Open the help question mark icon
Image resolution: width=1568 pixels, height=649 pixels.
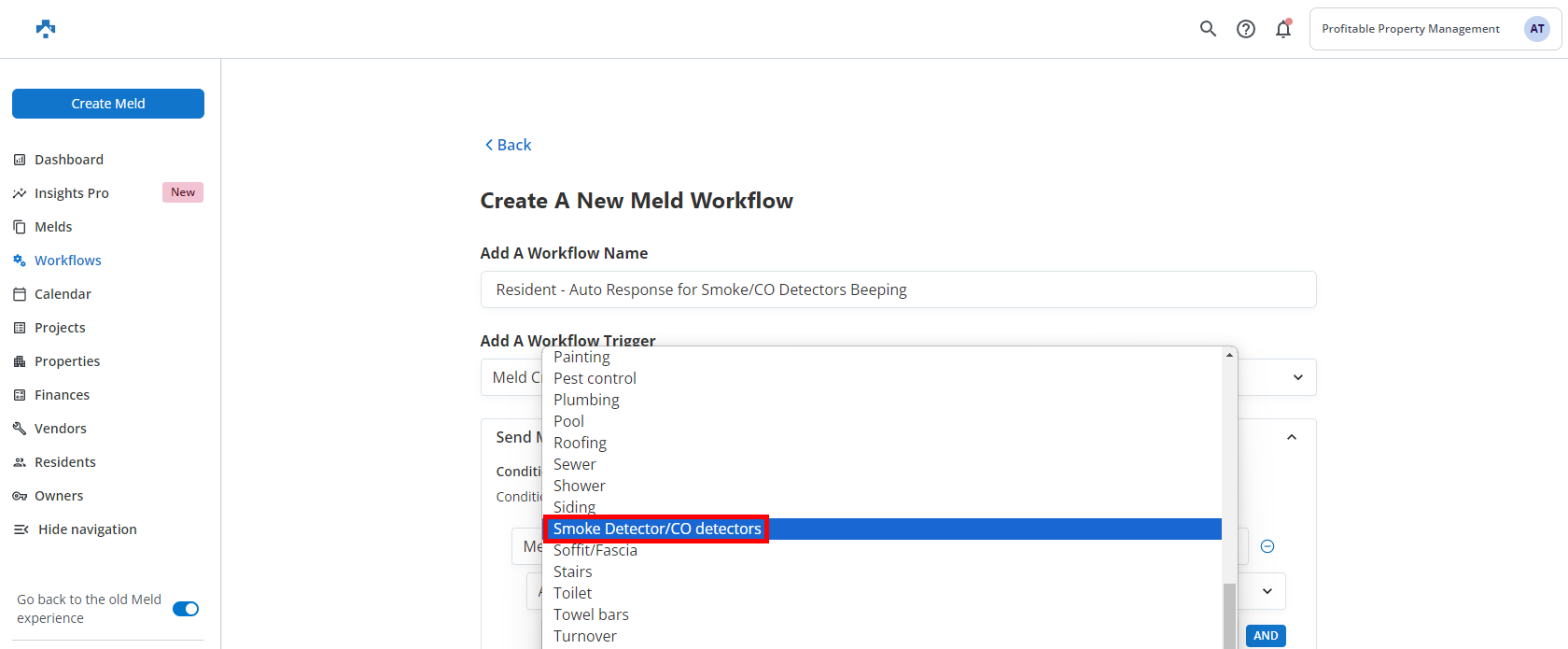(1246, 29)
